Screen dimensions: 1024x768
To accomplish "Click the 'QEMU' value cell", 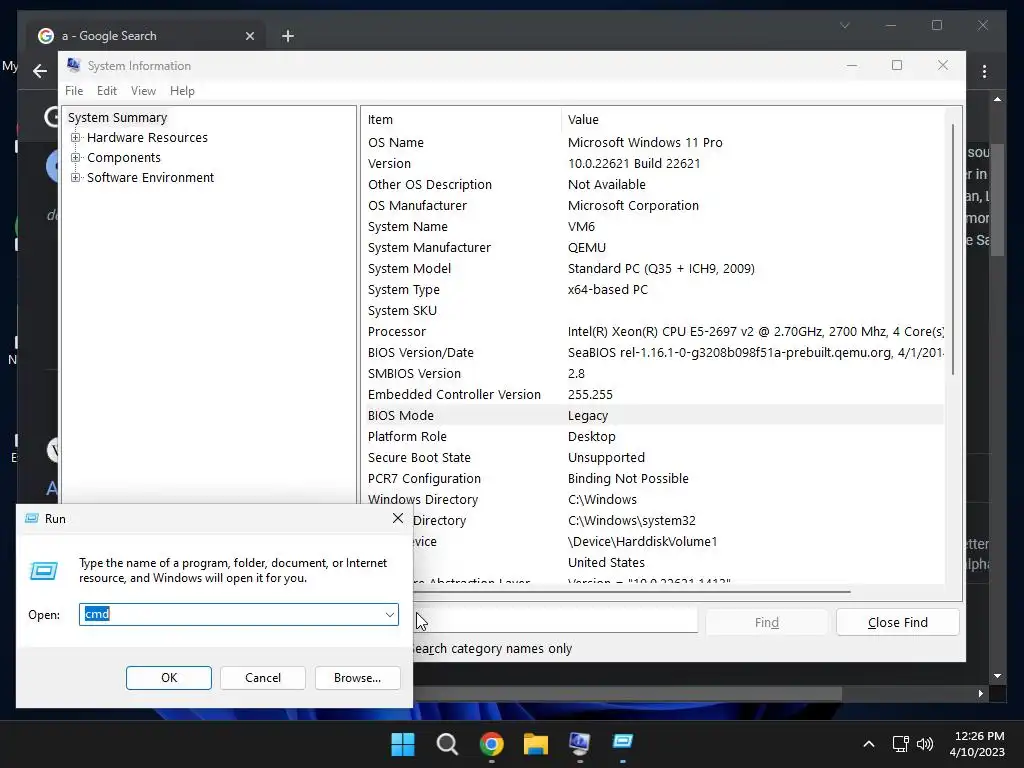I will click(587, 248).
